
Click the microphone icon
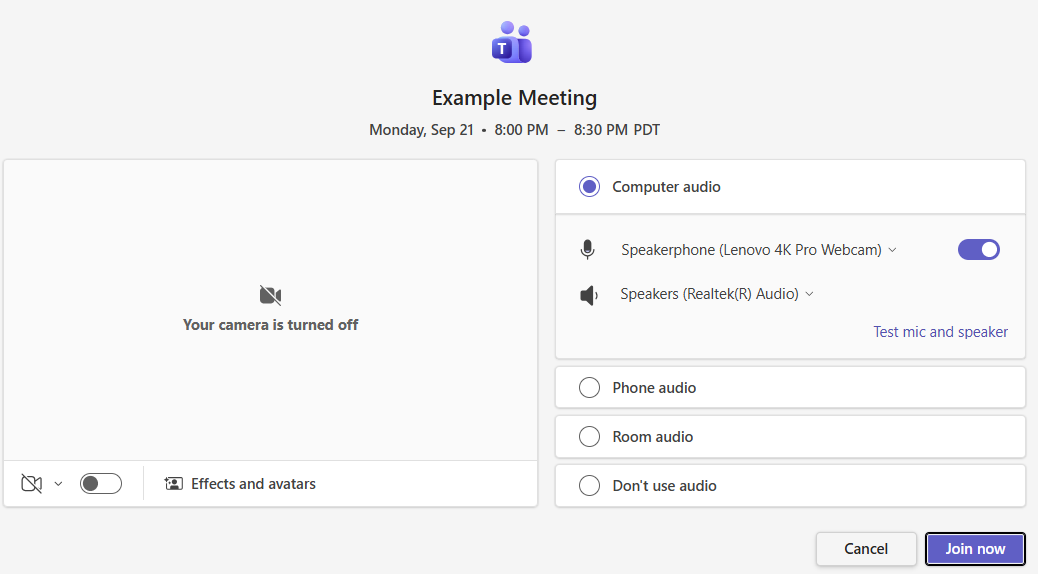587,250
